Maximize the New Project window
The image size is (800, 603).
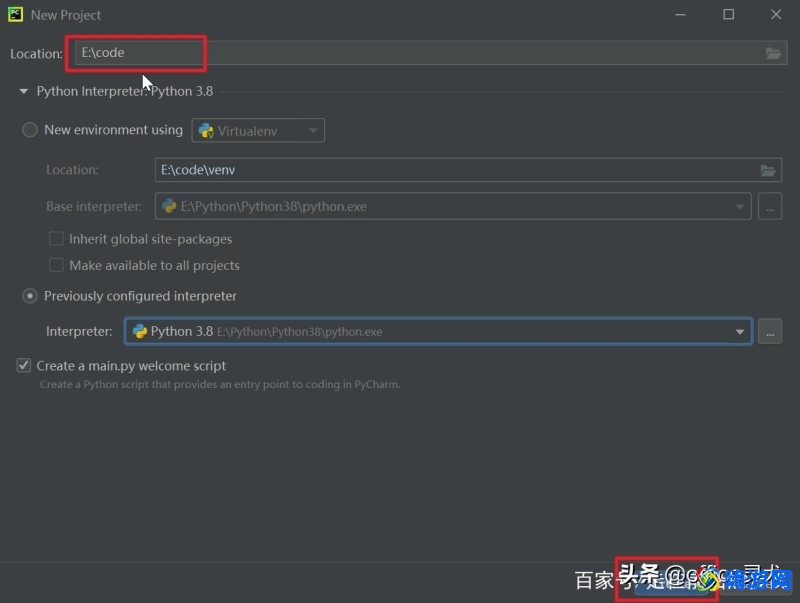[729, 14]
